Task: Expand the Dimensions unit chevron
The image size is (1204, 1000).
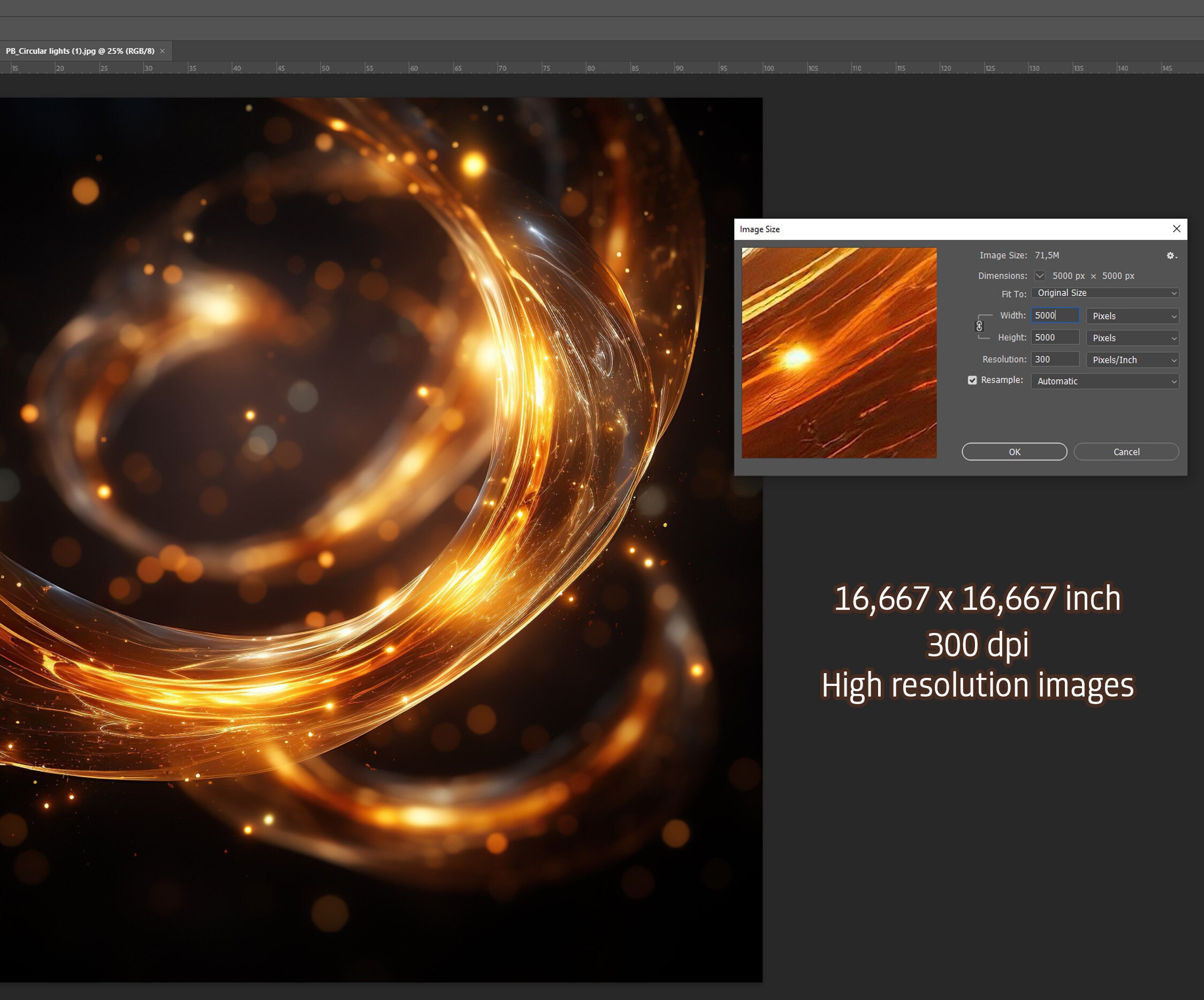Action: point(1039,276)
